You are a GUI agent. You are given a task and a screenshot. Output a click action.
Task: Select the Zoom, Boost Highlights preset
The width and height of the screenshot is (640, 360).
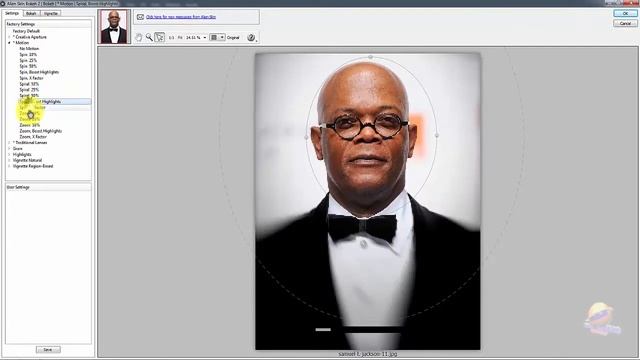[x=41, y=131]
